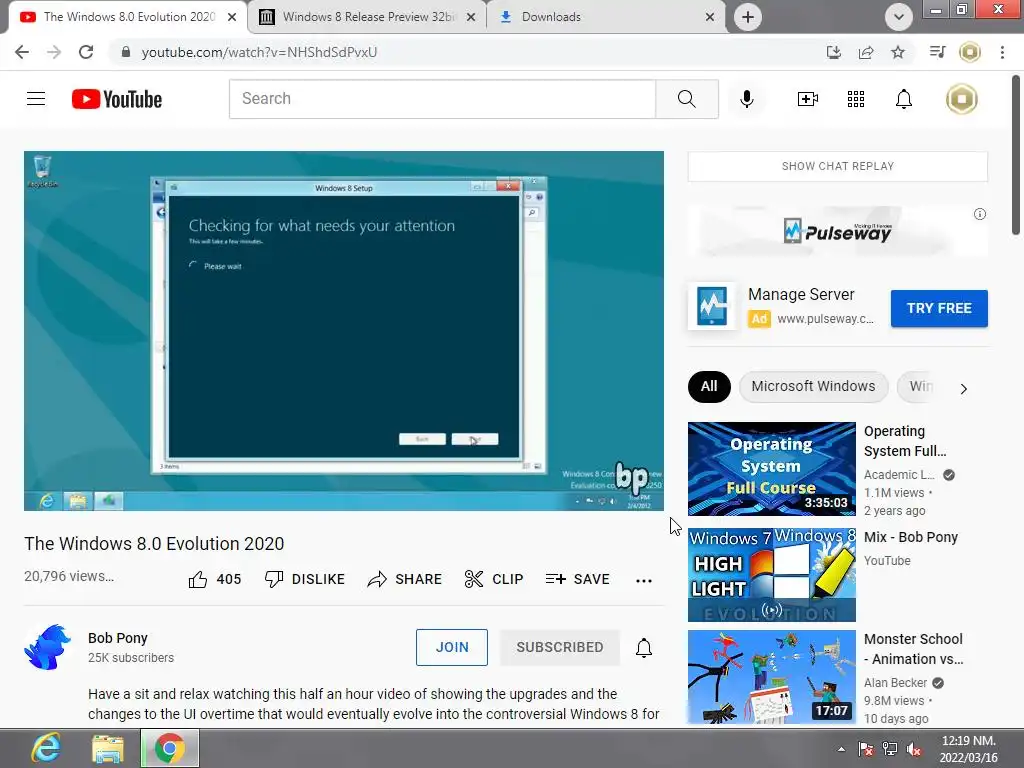Open the account avatar menu in YouTube header
The width and height of the screenshot is (1024, 768).
pyautogui.click(x=961, y=99)
